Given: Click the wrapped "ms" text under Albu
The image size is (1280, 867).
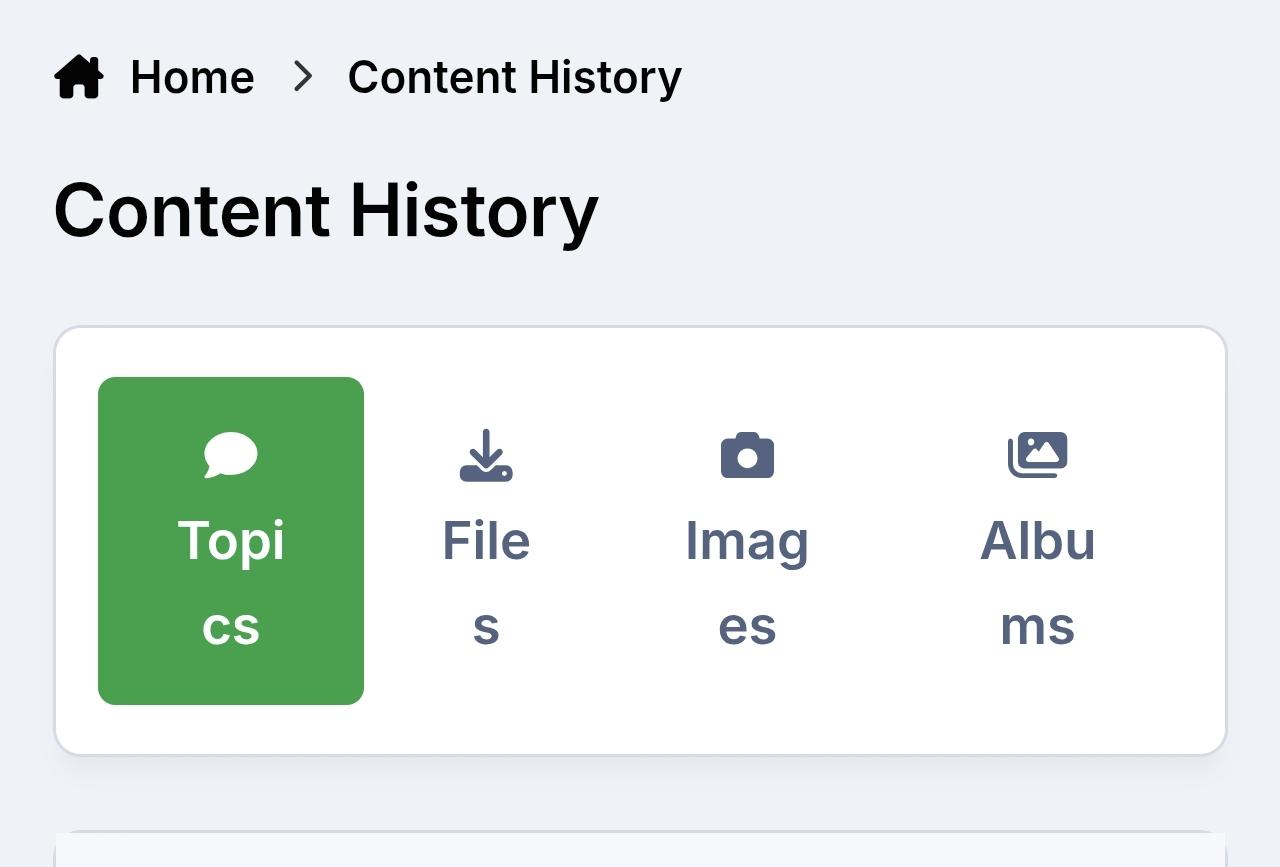Looking at the screenshot, I should click(1037, 627).
